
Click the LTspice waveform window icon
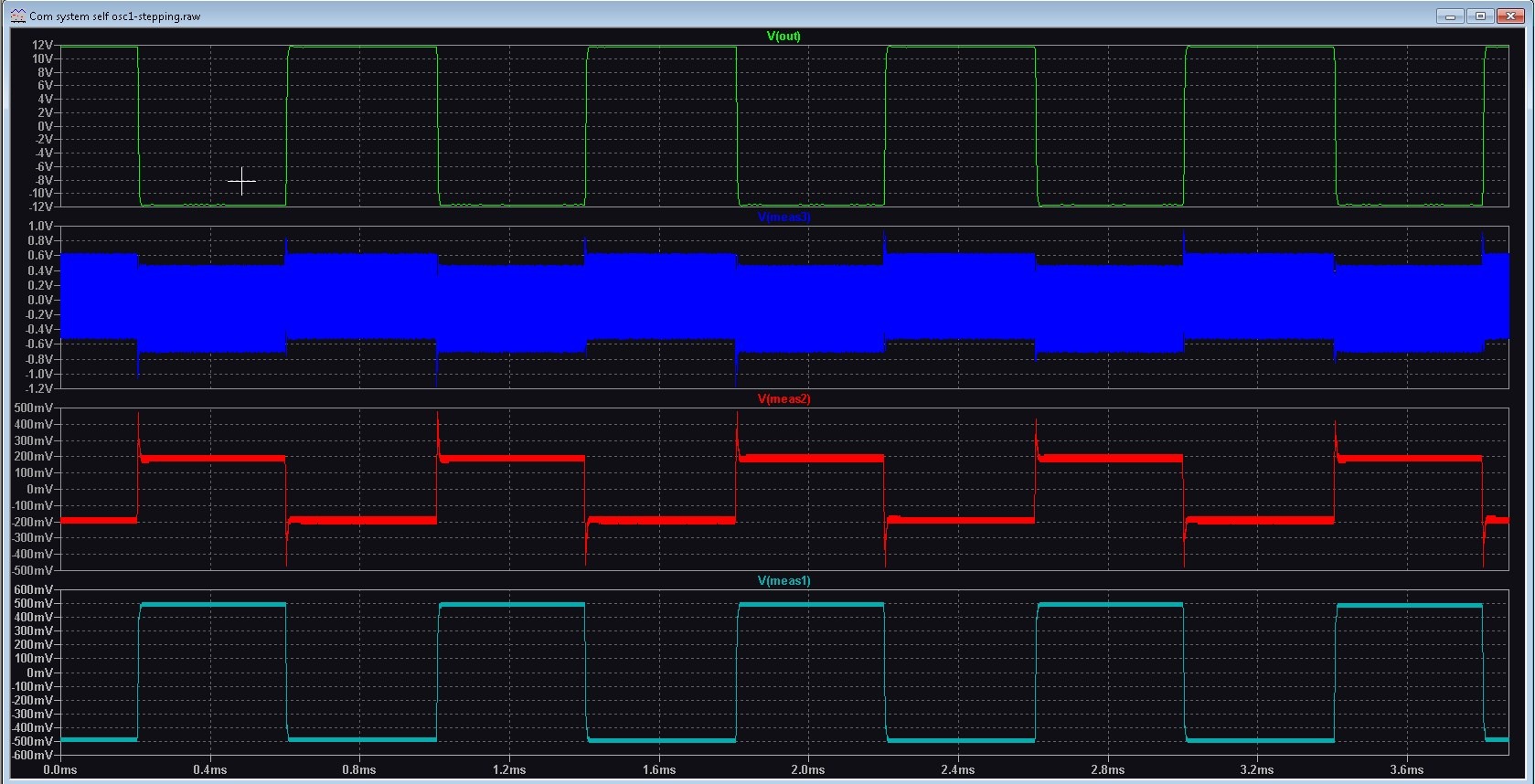coord(17,16)
